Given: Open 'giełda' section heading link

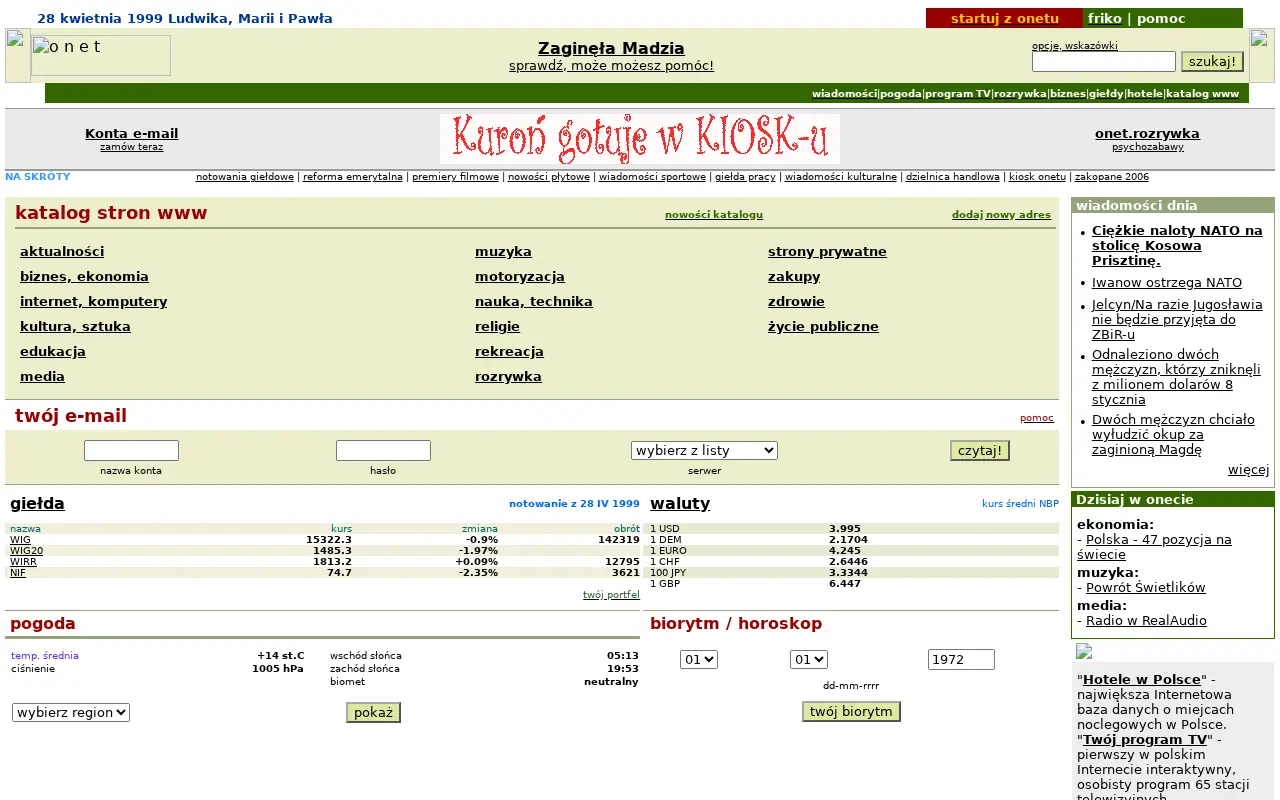Looking at the screenshot, I should pyautogui.click(x=37, y=503).
